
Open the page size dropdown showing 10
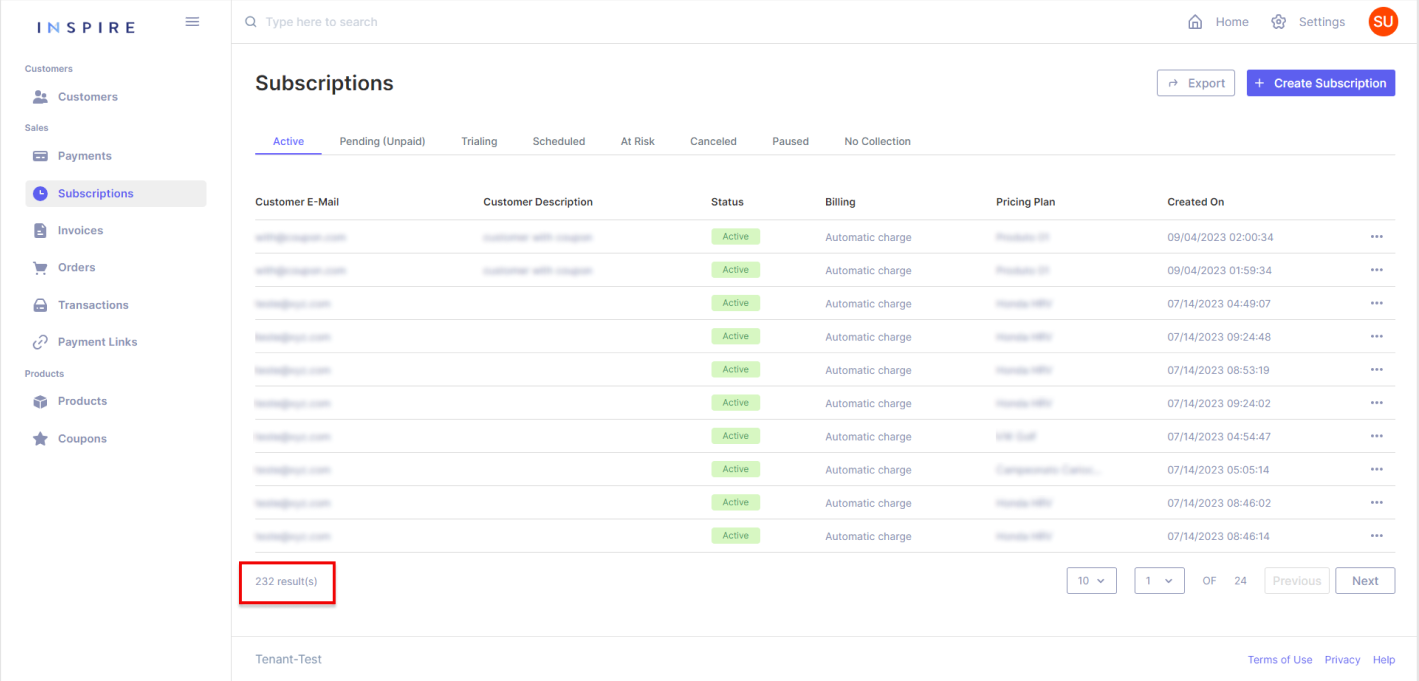pos(1091,581)
